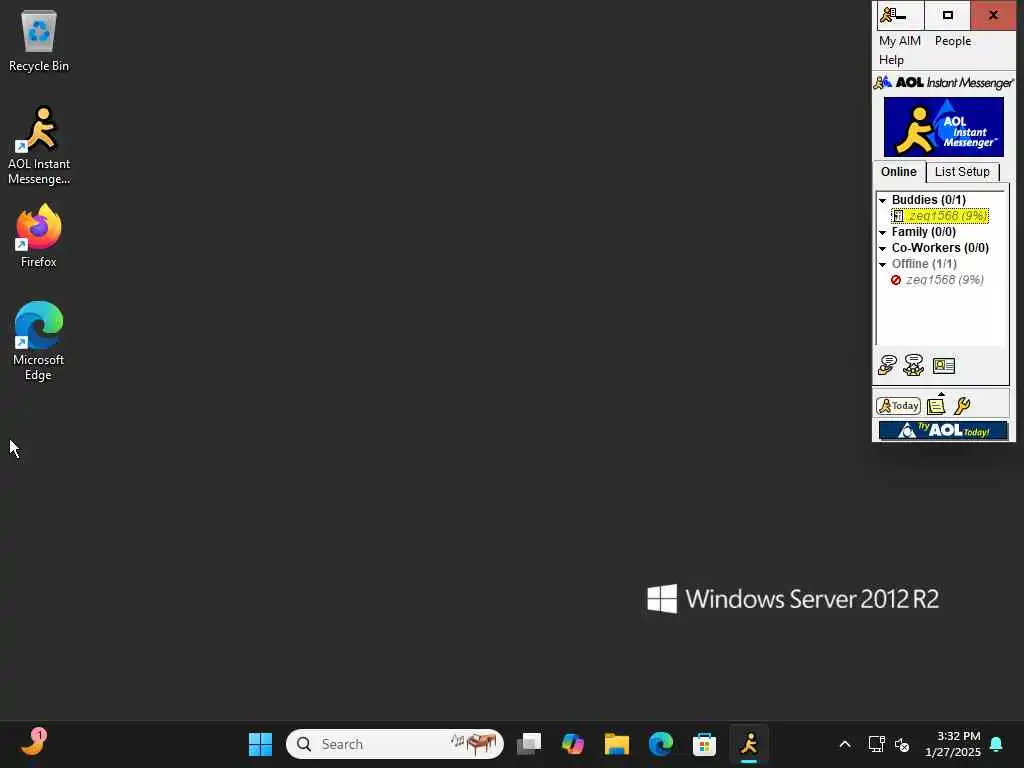Open Task View from the taskbar

529,744
